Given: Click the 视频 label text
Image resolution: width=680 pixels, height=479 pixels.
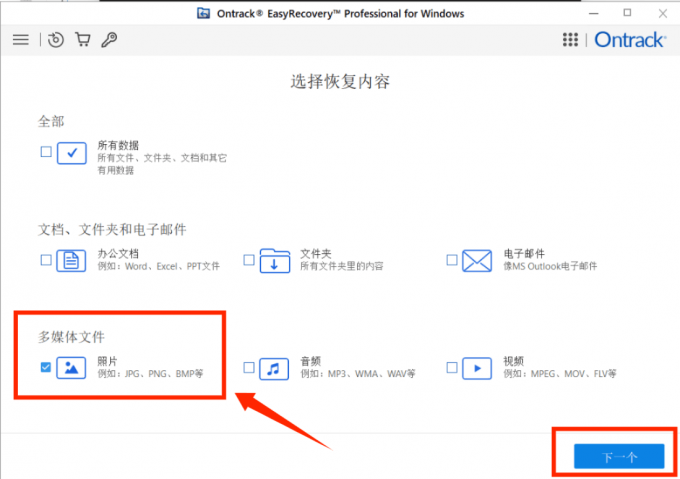Looking at the screenshot, I should click(x=513, y=361).
